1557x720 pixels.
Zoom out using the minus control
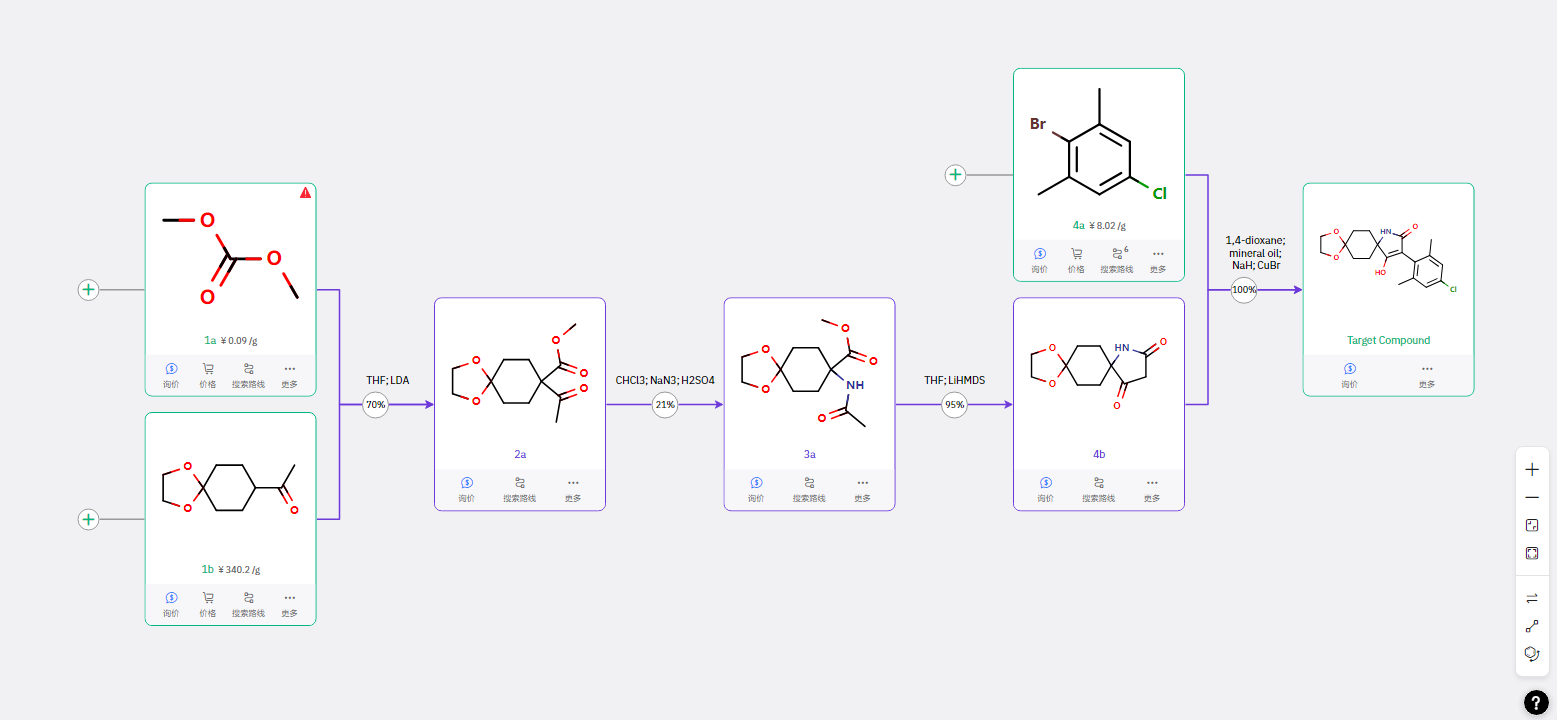(1532, 497)
